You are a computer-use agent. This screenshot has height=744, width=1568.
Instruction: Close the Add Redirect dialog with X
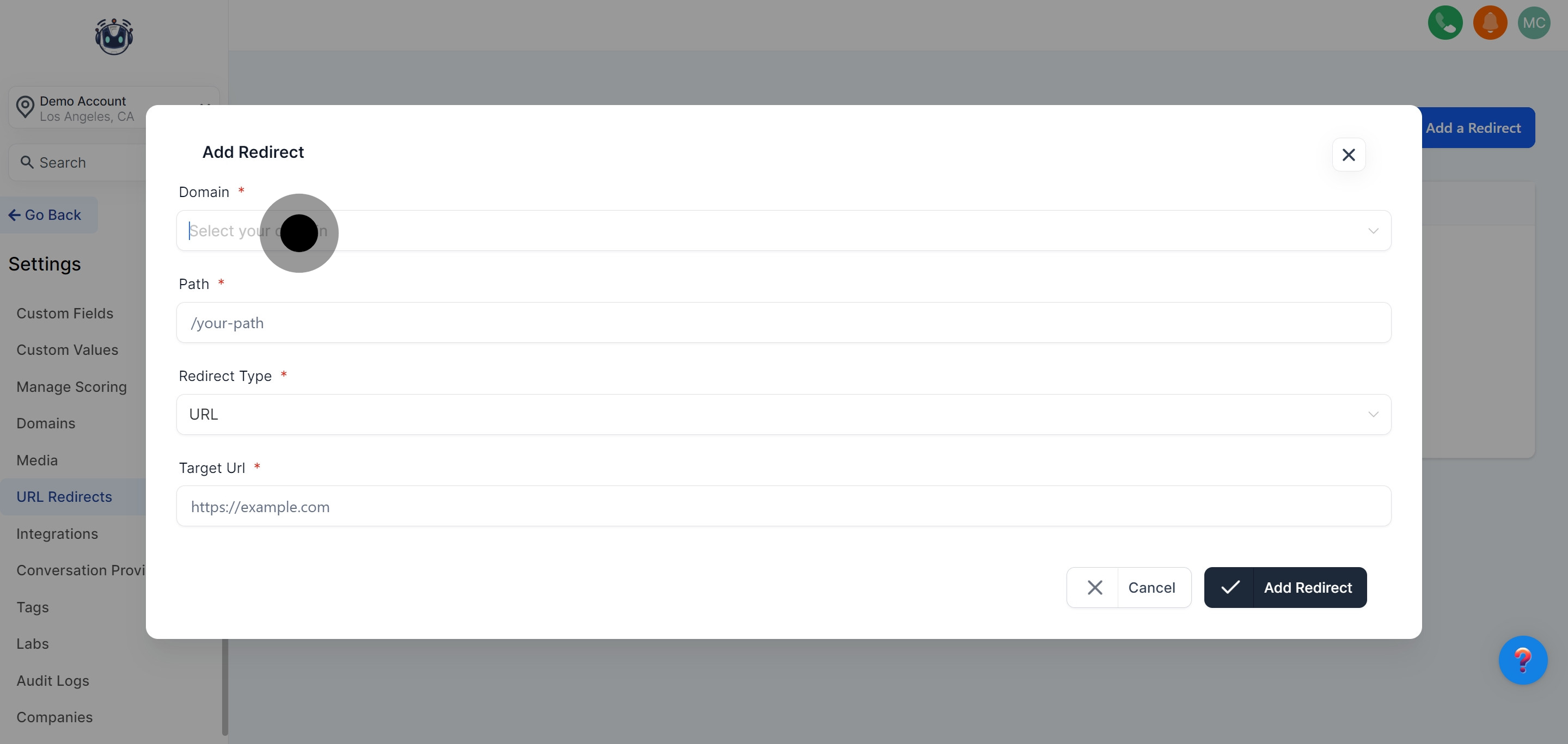[x=1348, y=155]
